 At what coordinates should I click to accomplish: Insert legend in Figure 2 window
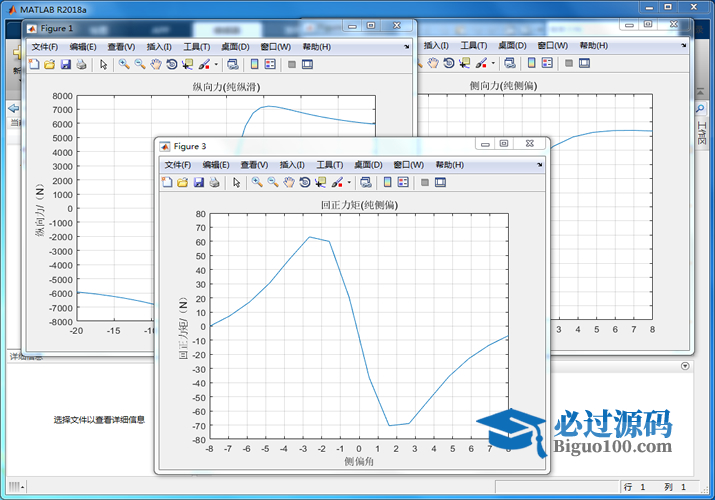click(x=547, y=63)
